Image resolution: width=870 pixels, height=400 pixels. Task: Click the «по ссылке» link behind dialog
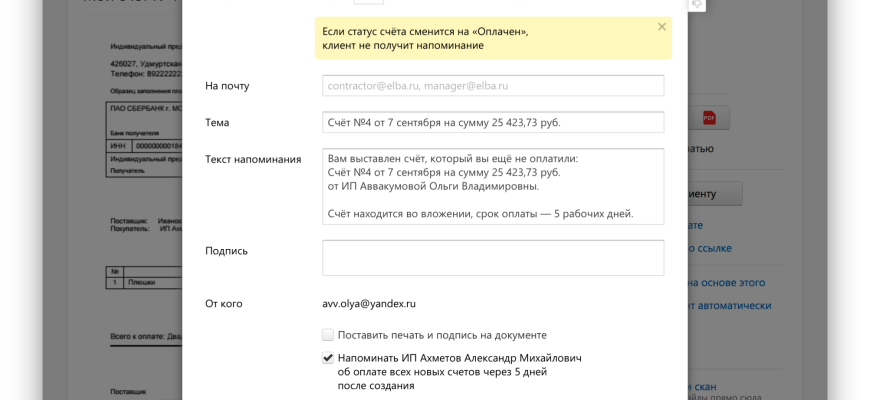(710, 248)
